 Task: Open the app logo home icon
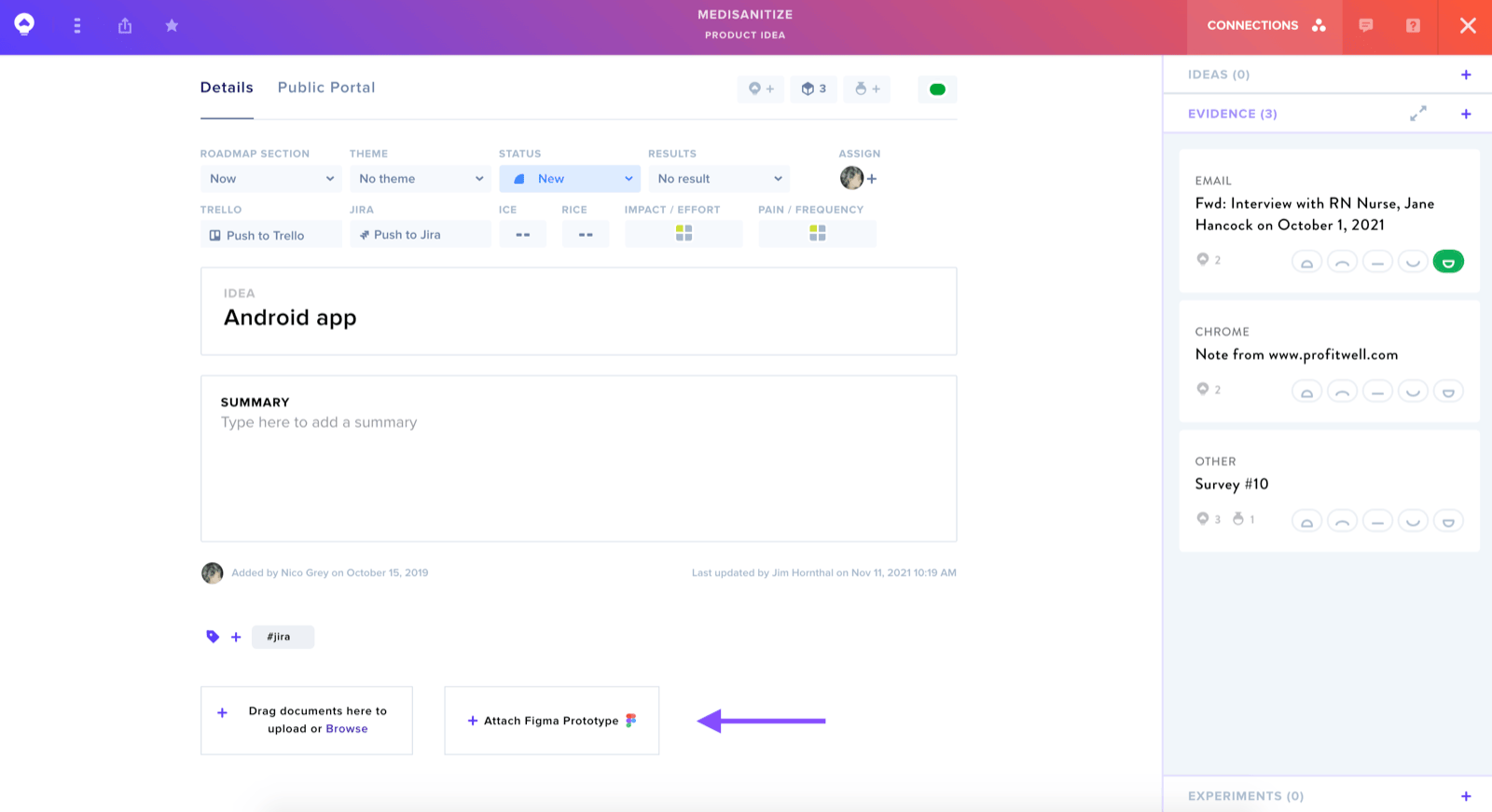pos(24,25)
